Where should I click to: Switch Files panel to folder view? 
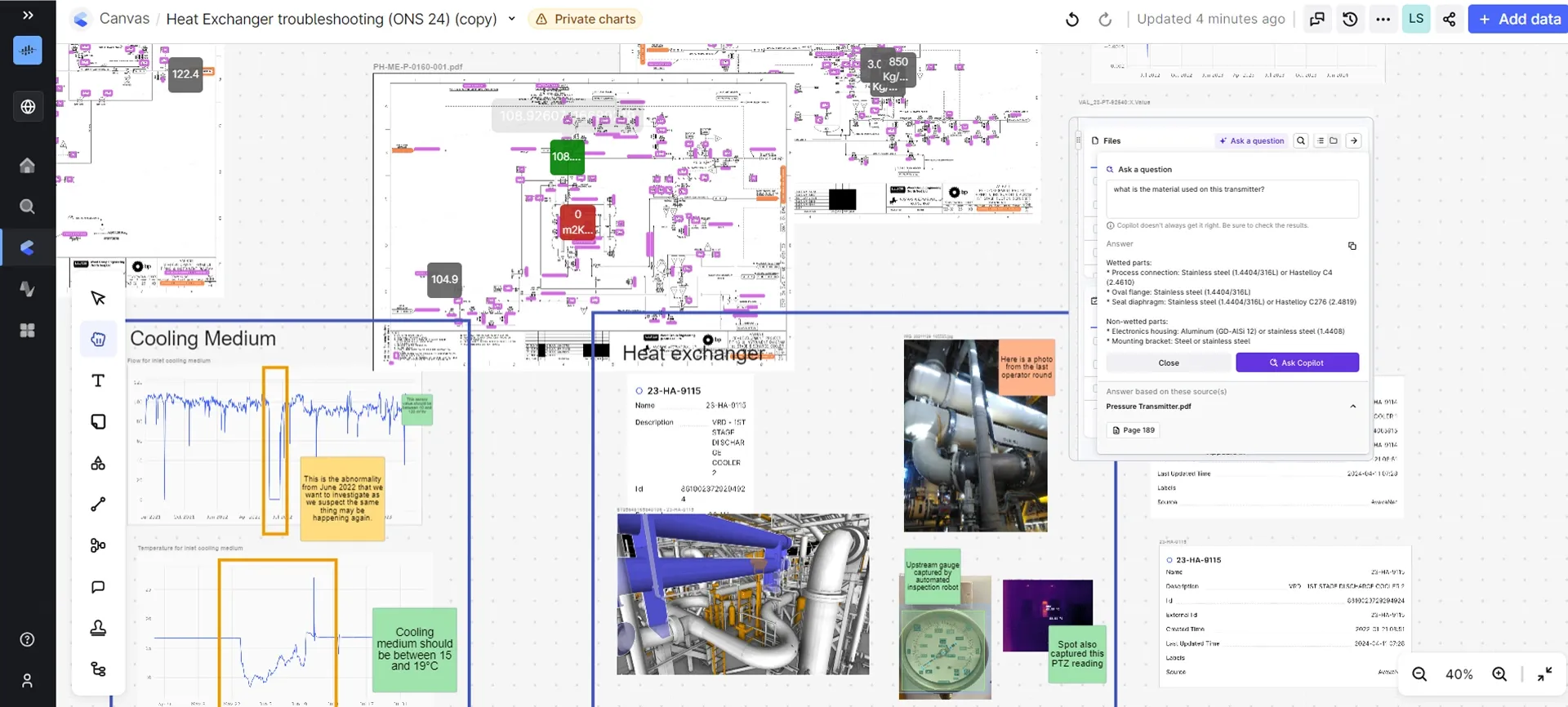1334,140
